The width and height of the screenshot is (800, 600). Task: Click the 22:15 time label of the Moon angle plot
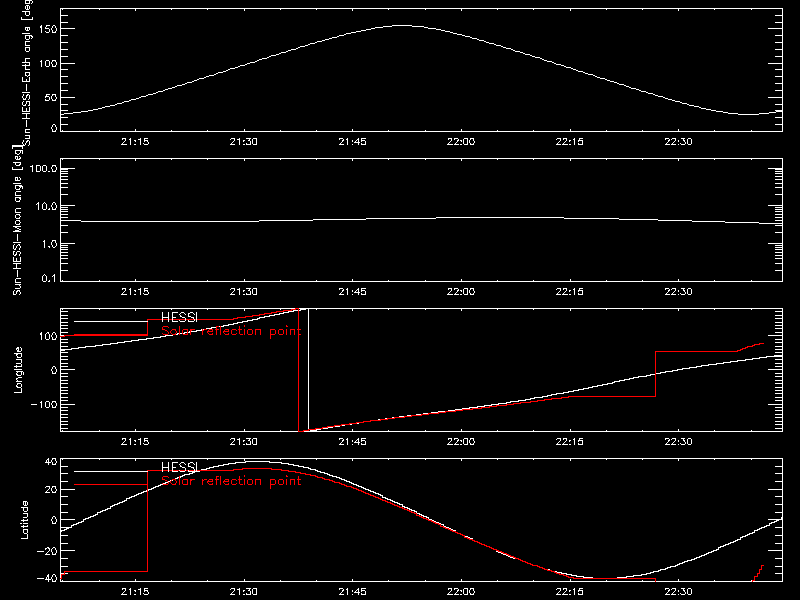[x=570, y=292]
